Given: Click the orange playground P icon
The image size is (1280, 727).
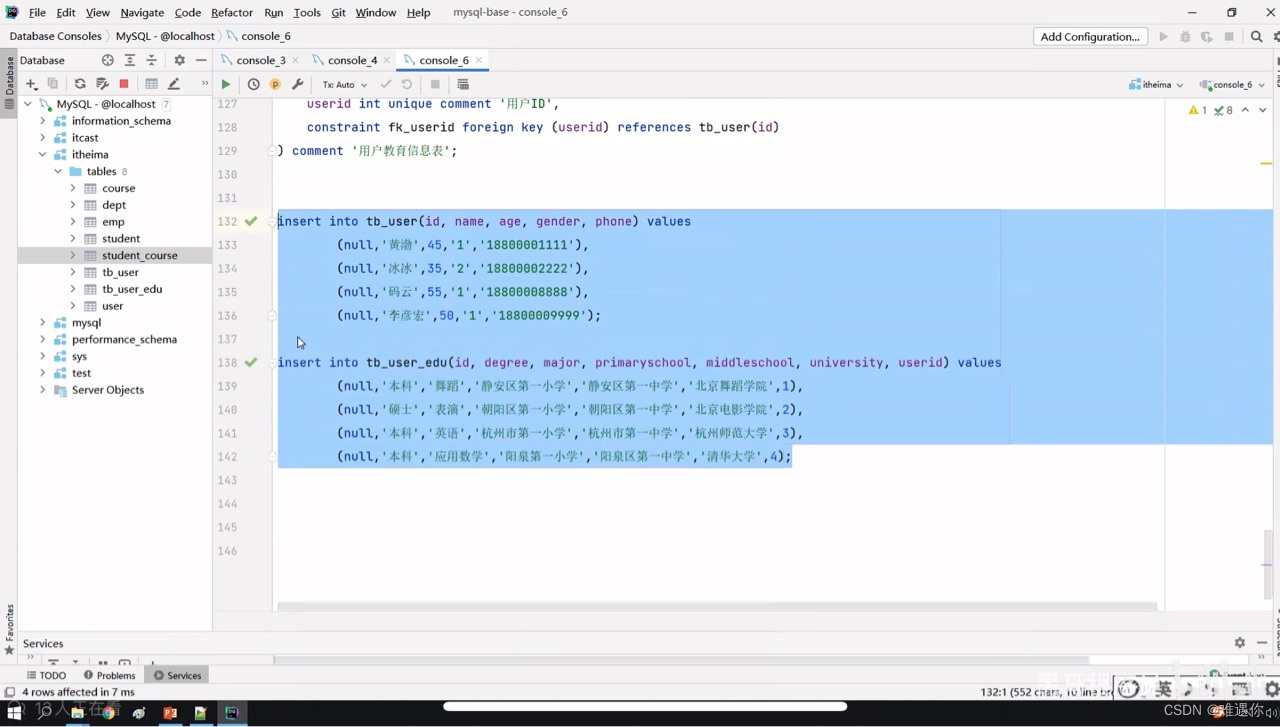Looking at the screenshot, I should tap(275, 85).
